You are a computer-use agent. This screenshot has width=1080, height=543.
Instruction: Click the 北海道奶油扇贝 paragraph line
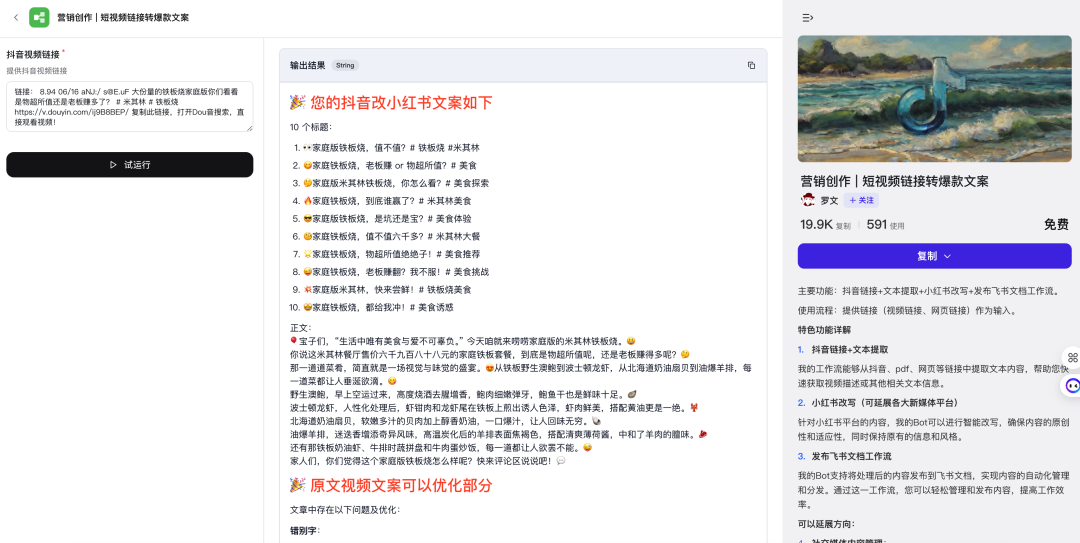pyautogui.click(x=446, y=421)
